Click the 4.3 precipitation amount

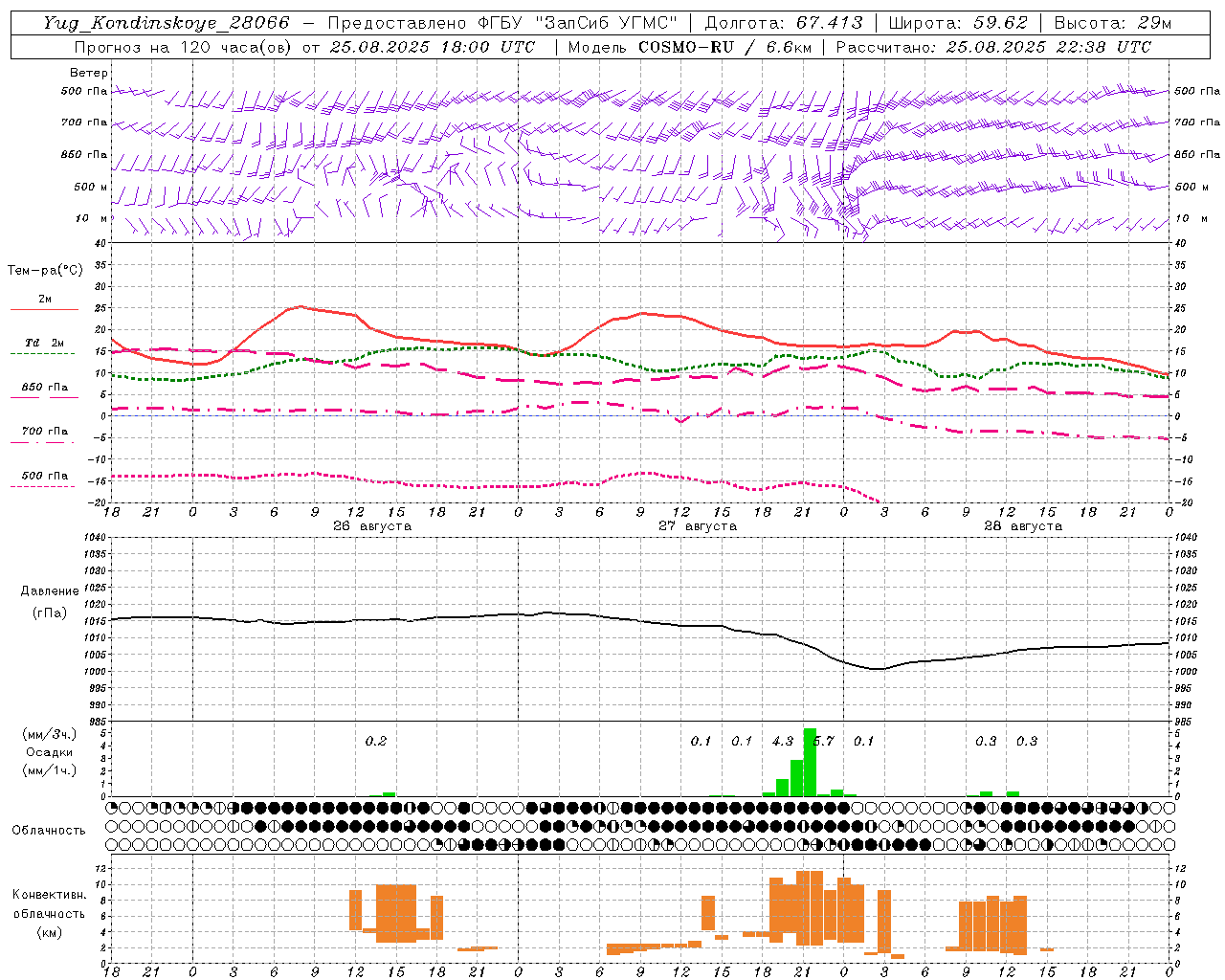783,742
